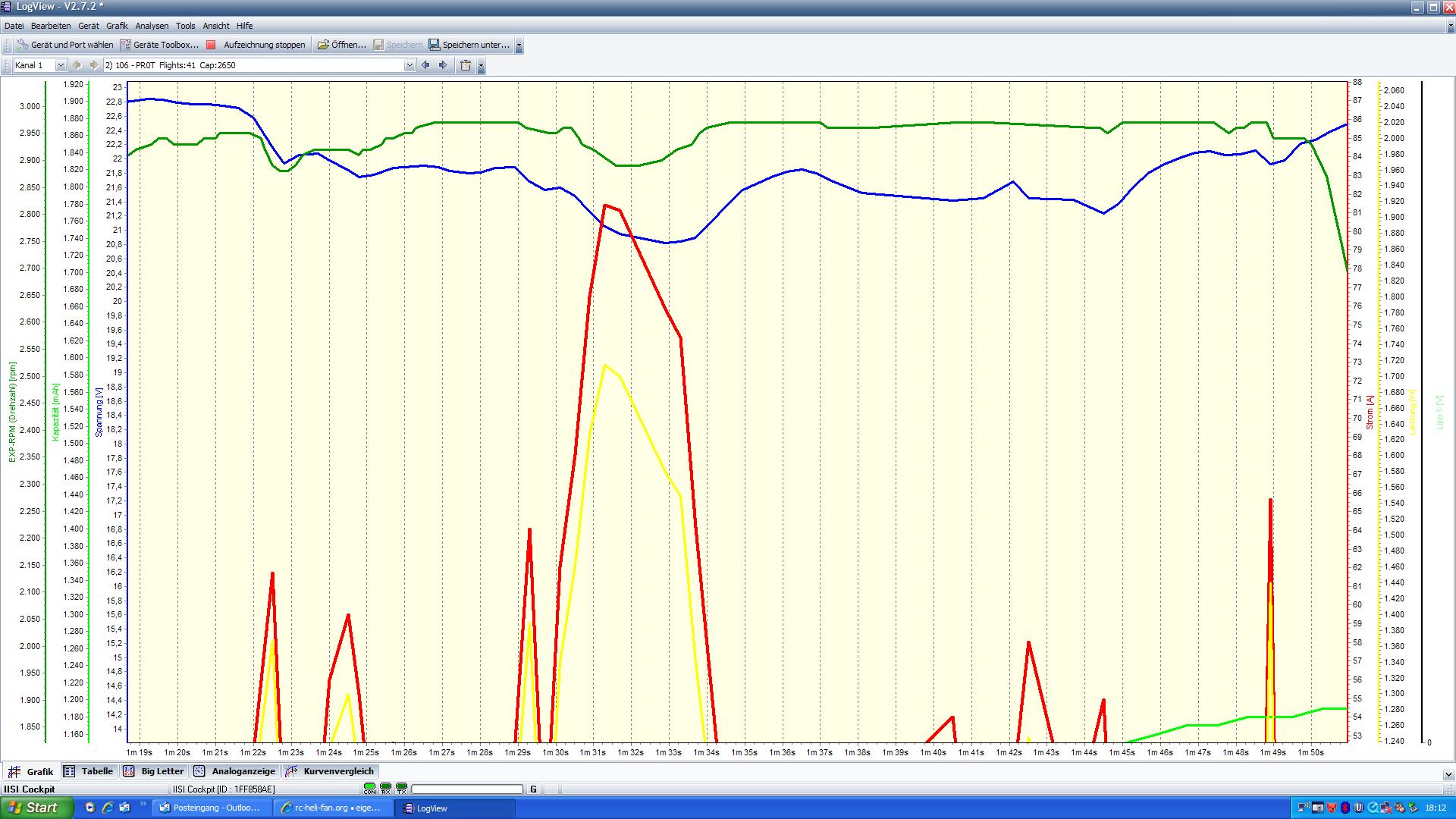Open the Kanal 1 dropdown
The height and width of the screenshot is (819, 1456).
61,65
